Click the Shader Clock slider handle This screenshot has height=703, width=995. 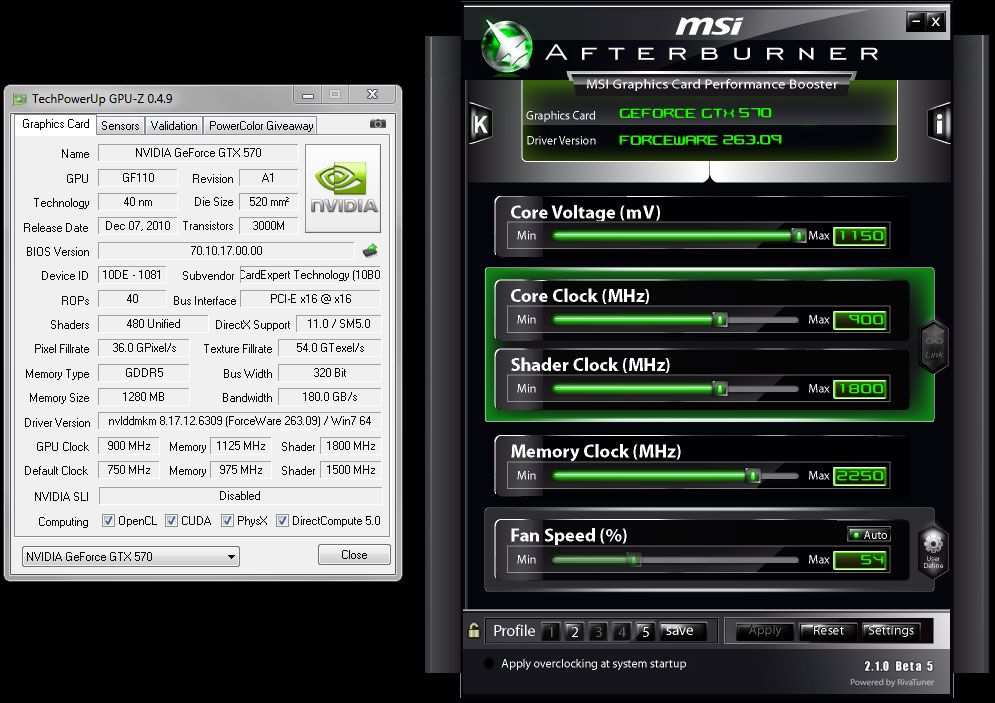tap(720, 388)
